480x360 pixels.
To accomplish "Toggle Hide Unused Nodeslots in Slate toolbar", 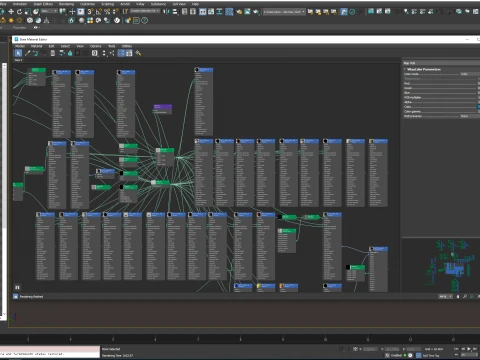I will click(x=70, y=53).
